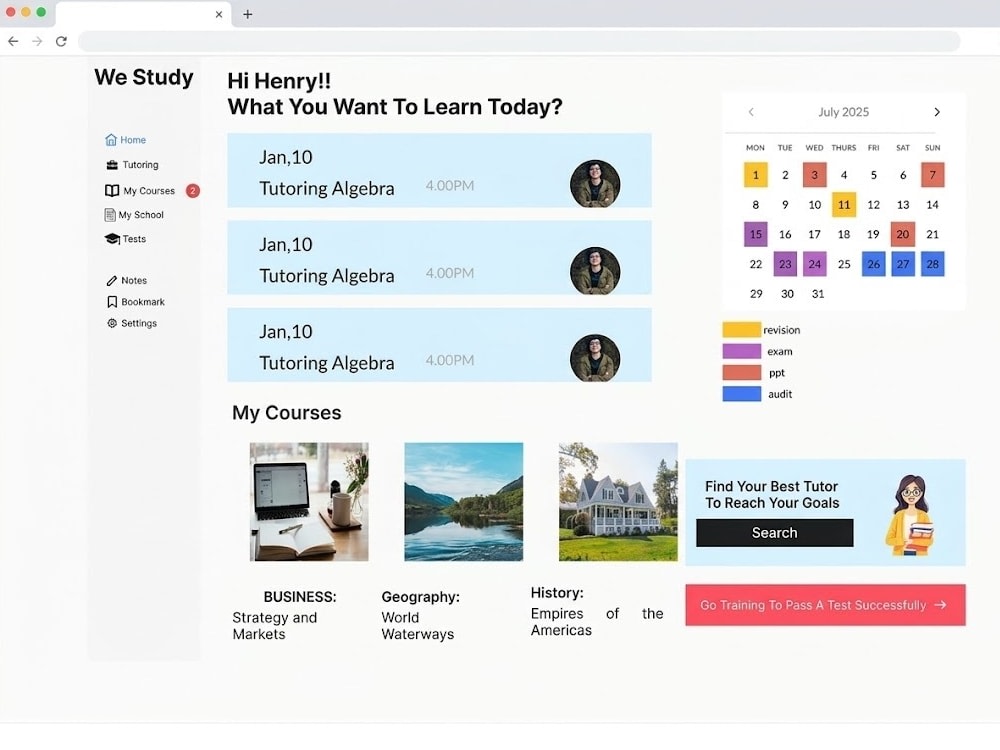Open the Notes menu item
The height and width of the screenshot is (750, 1000).
127,281
